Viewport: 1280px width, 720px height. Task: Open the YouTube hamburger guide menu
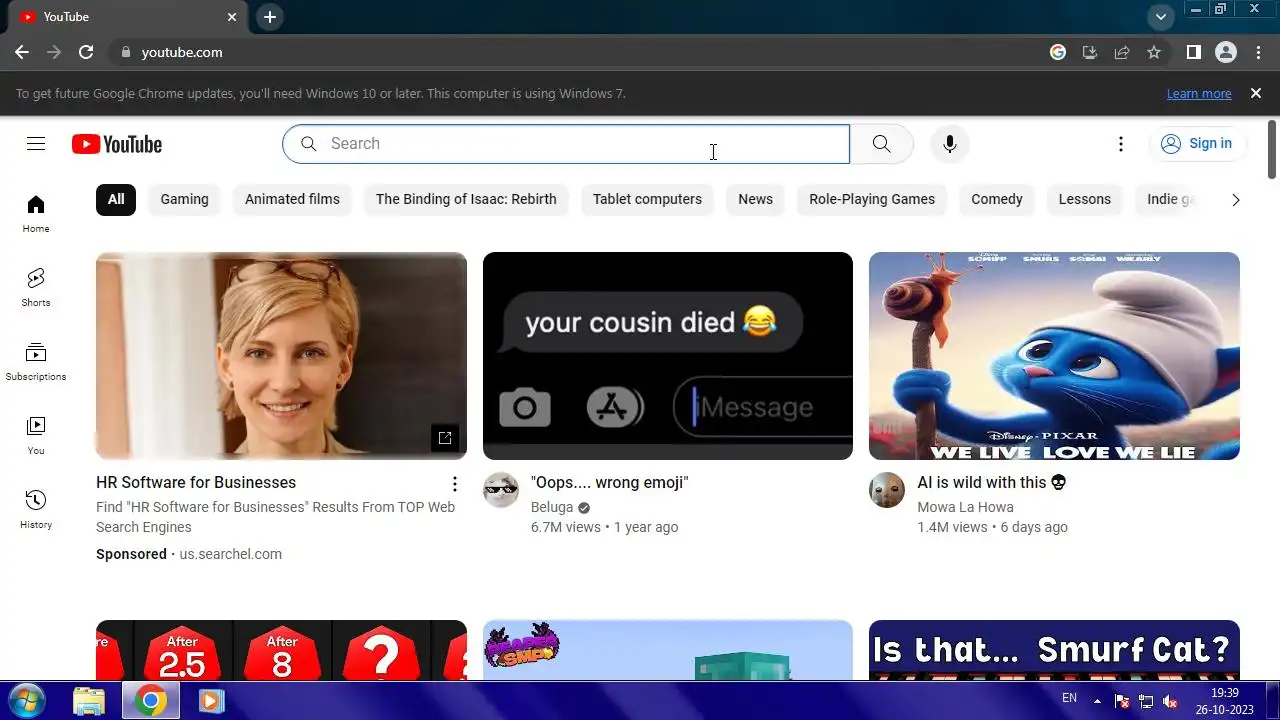click(36, 144)
